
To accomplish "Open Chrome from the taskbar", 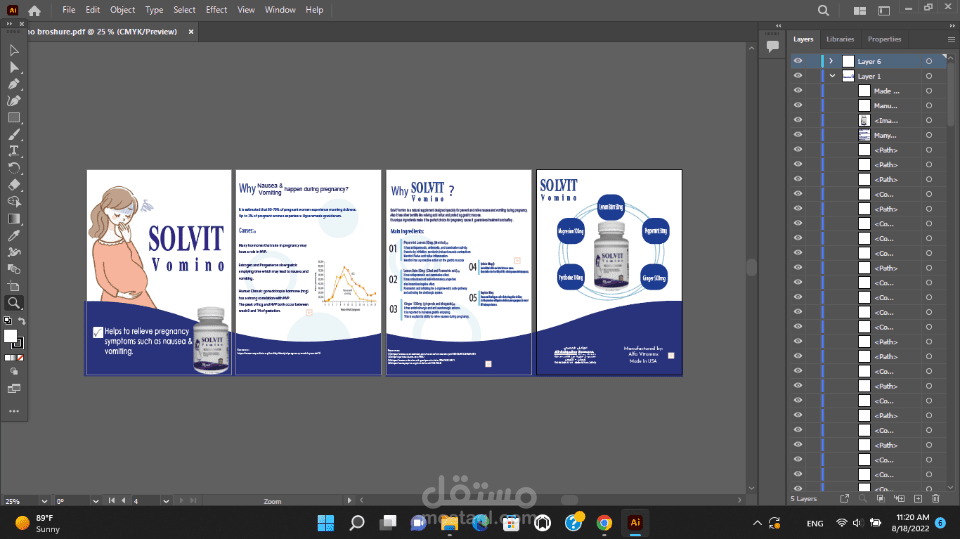I will (604, 523).
